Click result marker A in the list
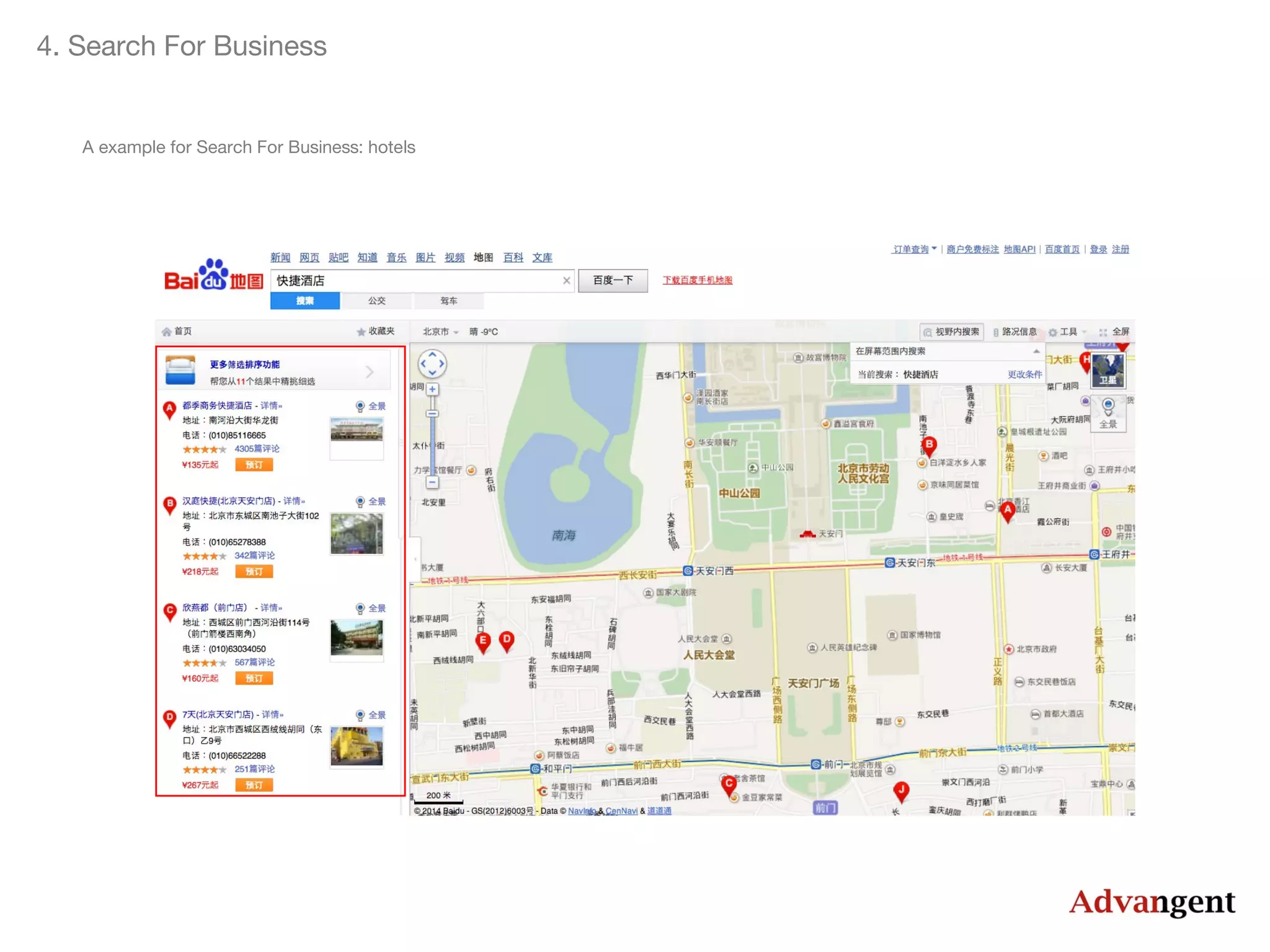This screenshot has width=1270, height=952. pos(169,410)
